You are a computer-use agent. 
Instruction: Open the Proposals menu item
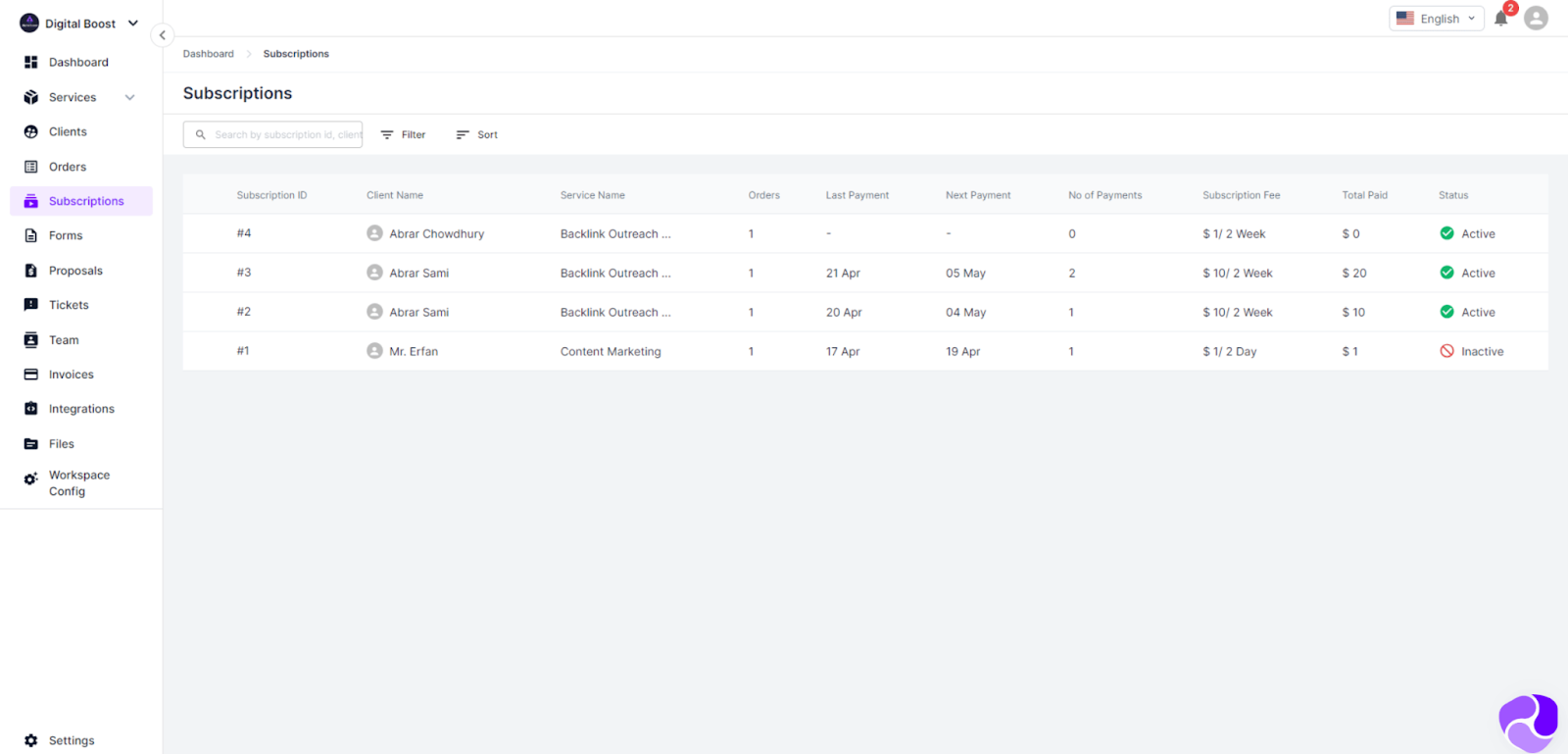coord(75,271)
